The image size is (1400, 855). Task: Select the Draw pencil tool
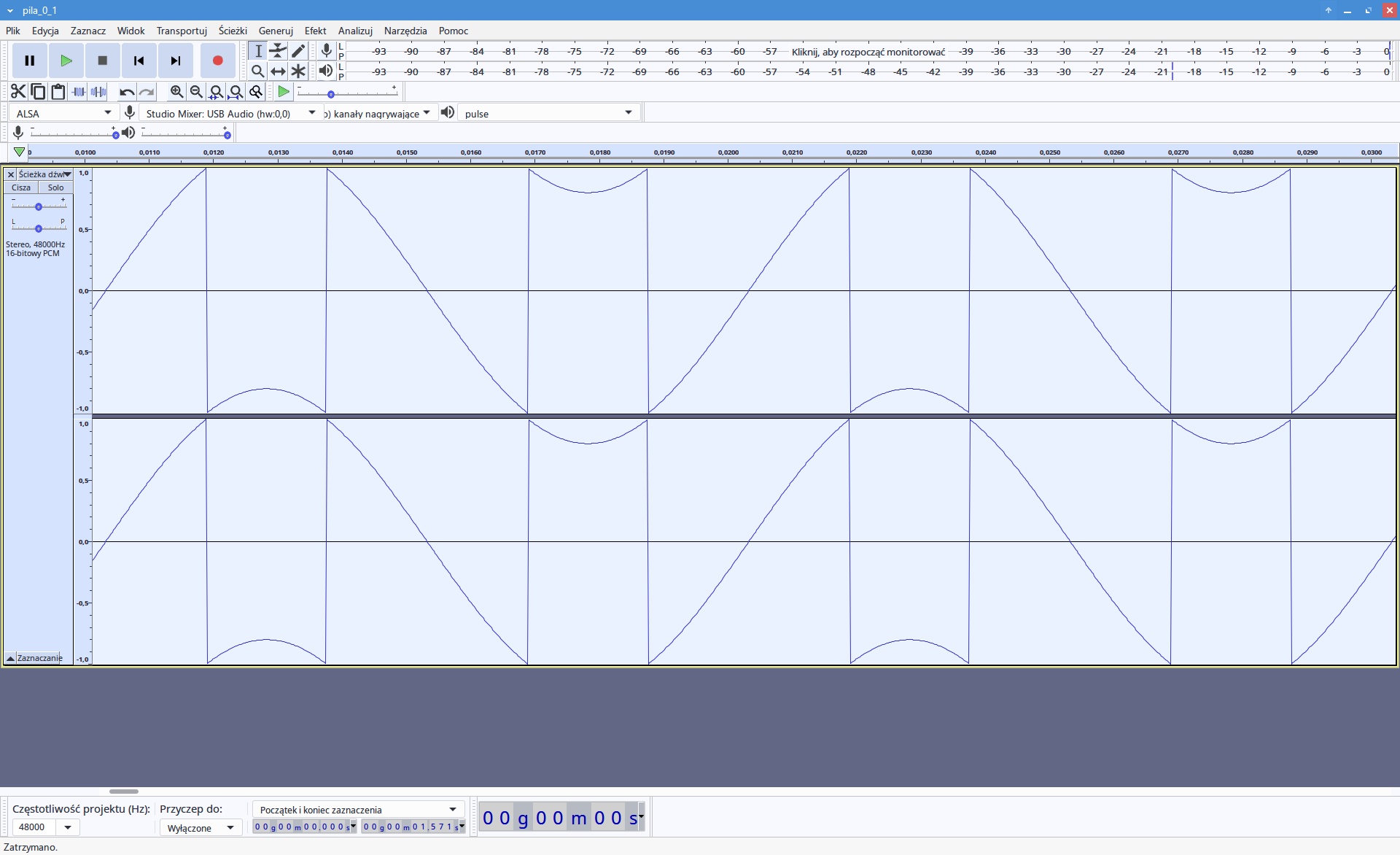[x=298, y=51]
